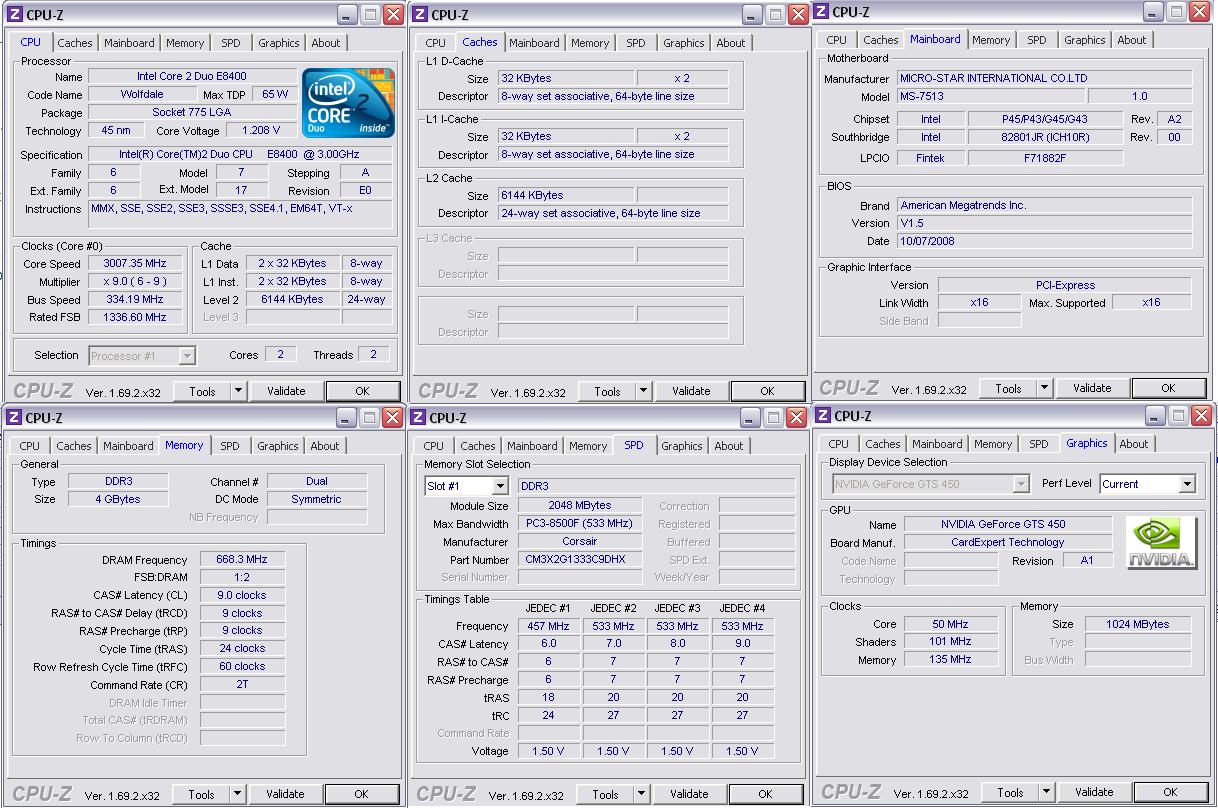
Task: Click the graphic interface version 'PCI-Express'
Action: pyautogui.click(x=1065, y=285)
